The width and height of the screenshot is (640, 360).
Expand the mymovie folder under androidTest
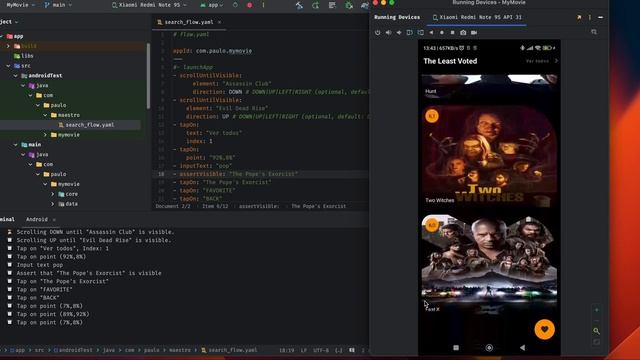coord(45,135)
